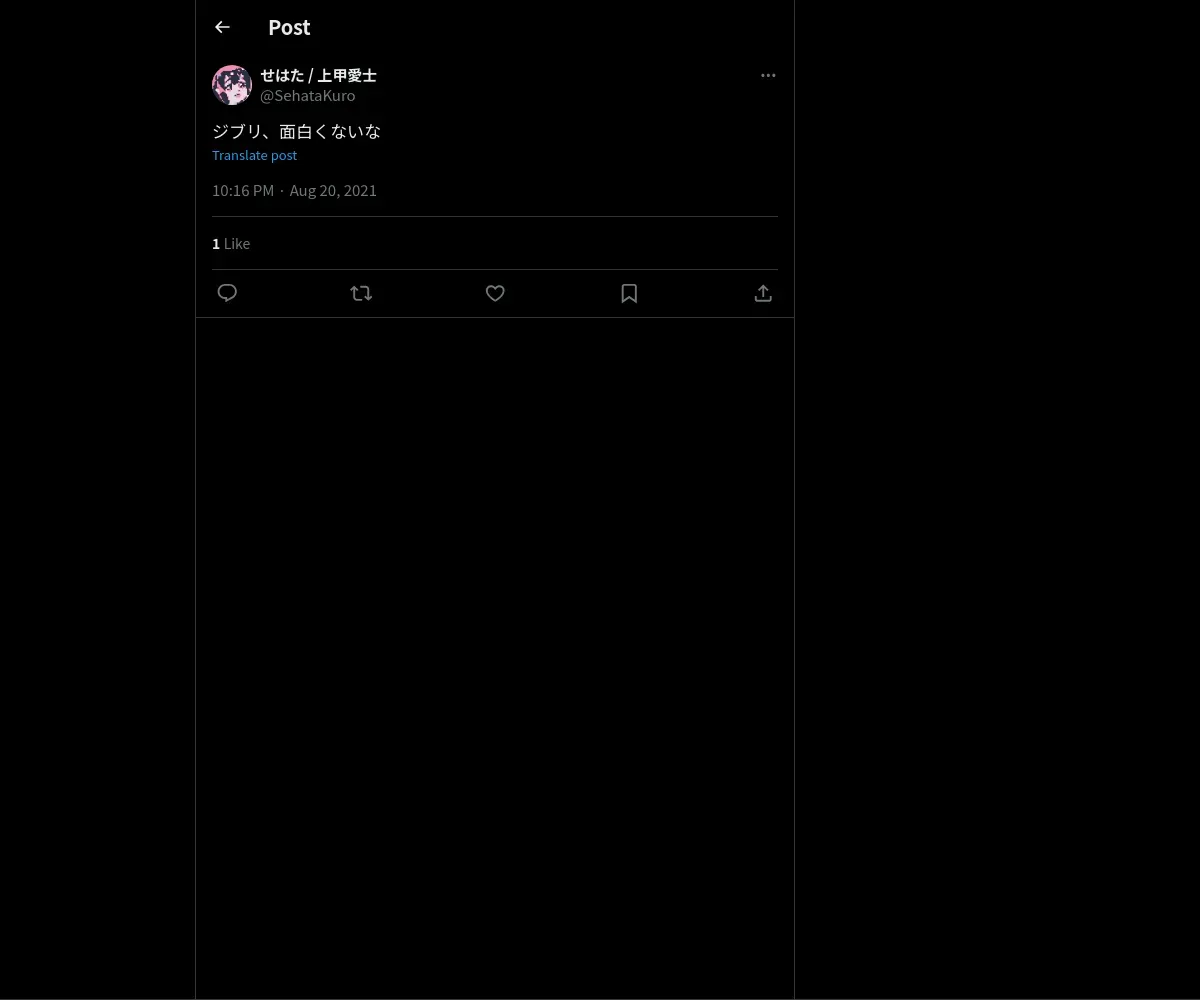Click the reply speech bubble icon
The image size is (1200, 1000).
(x=227, y=293)
